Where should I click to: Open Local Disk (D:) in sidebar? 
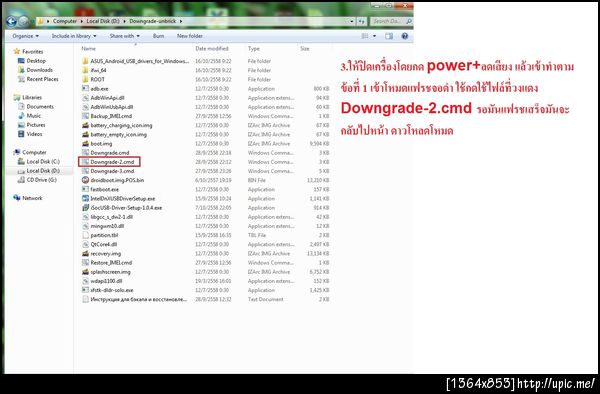pyautogui.click(x=43, y=171)
